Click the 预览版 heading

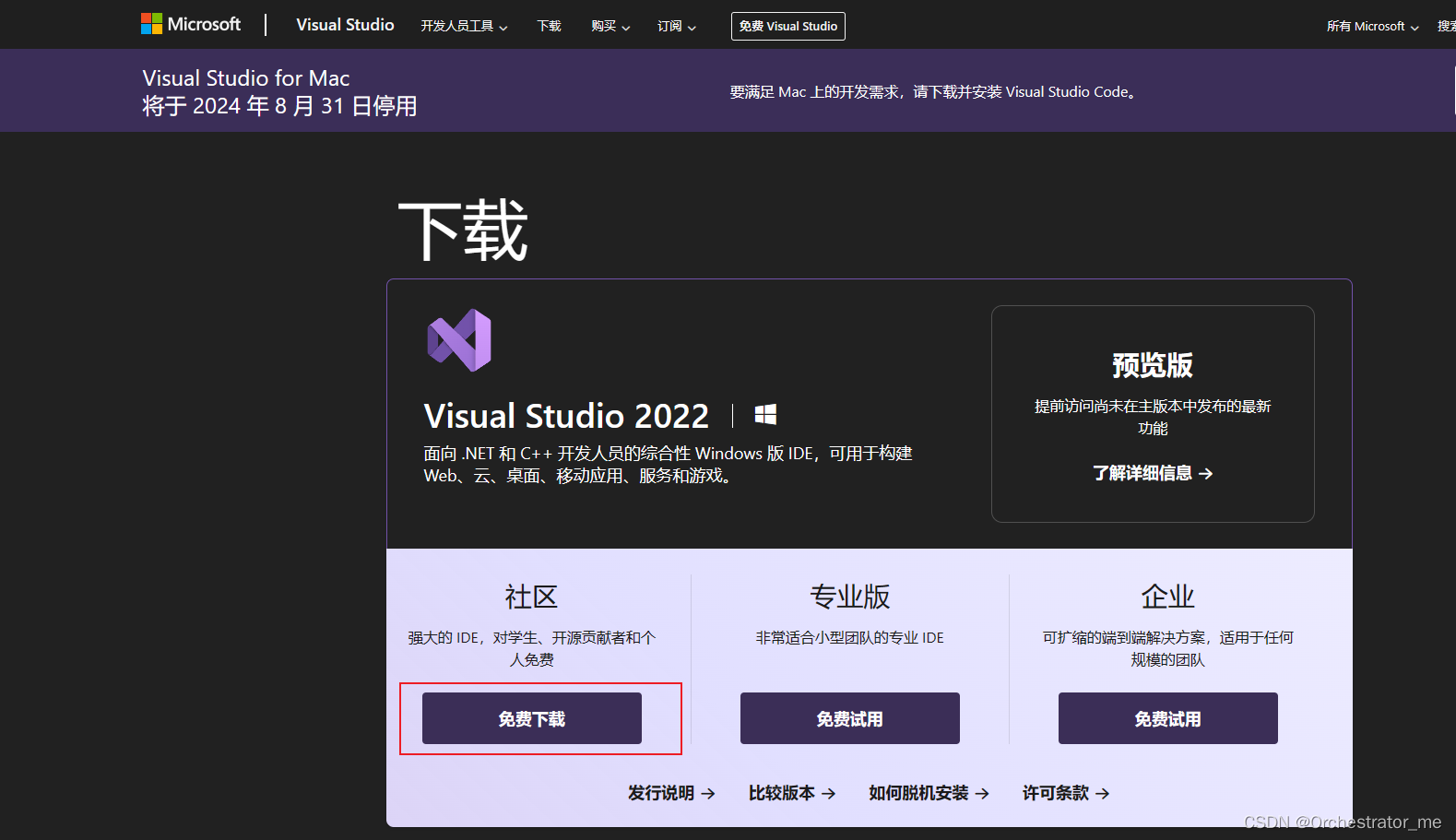click(x=1153, y=365)
